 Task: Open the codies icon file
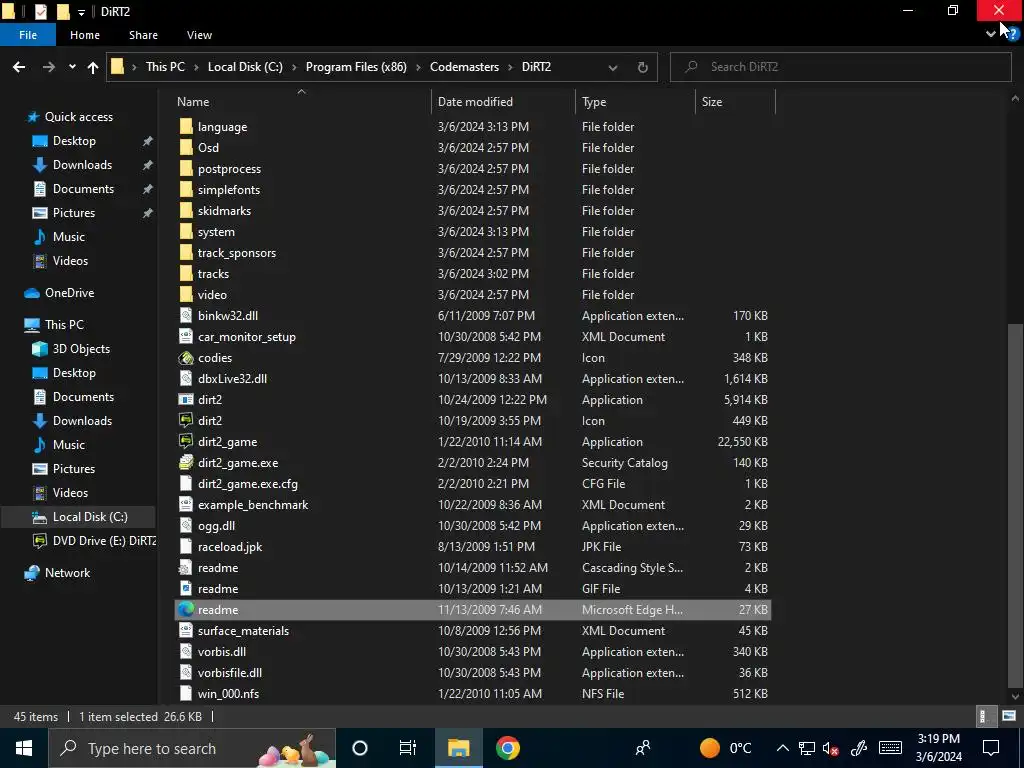tap(215, 358)
